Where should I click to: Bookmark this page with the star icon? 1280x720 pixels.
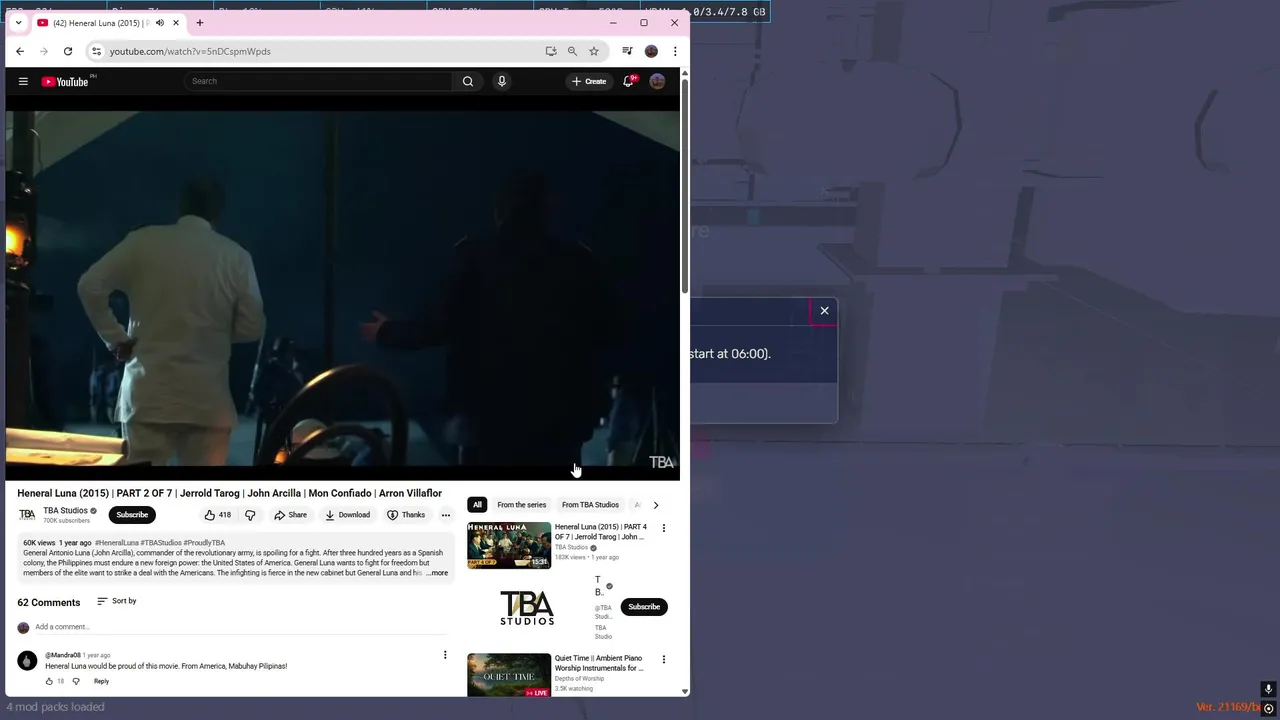pos(594,51)
